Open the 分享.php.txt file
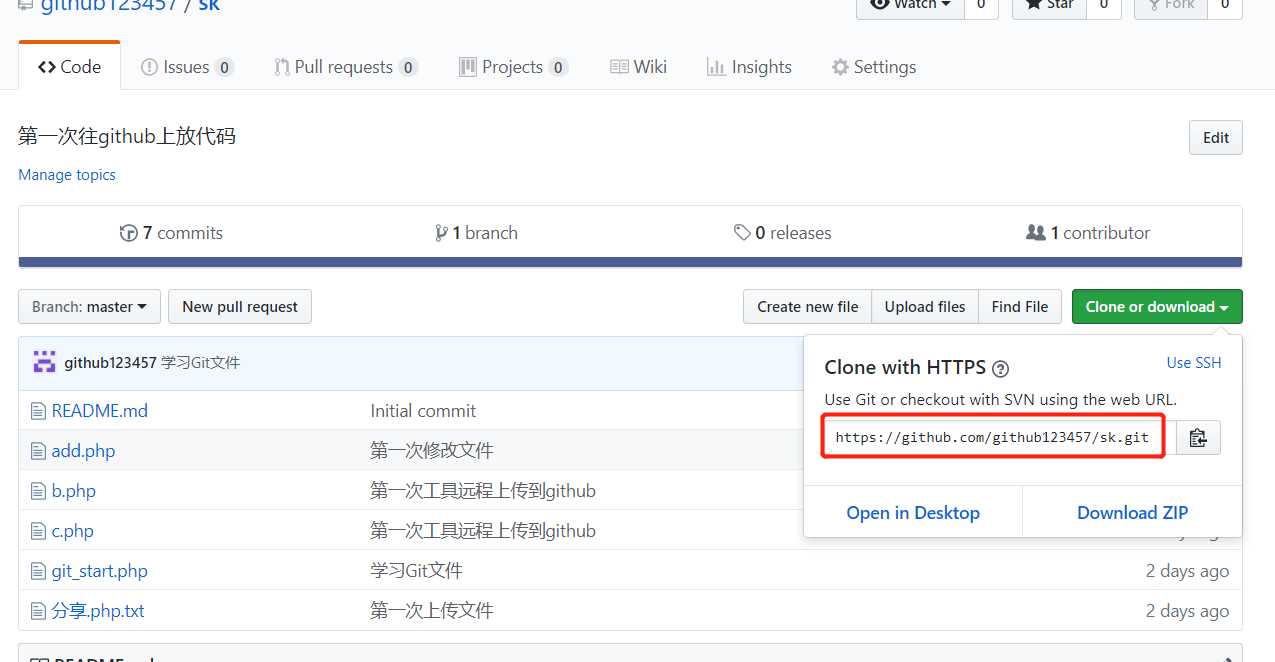 pyautogui.click(x=98, y=611)
